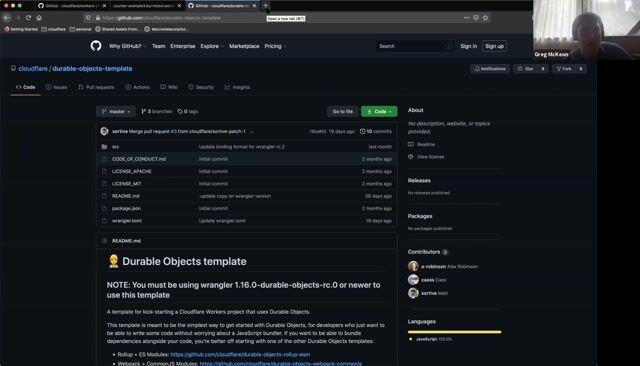Screen dimensions: 640x366
Task: Click the Go to file button
Action: pyautogui.click(x=342, y=111)
